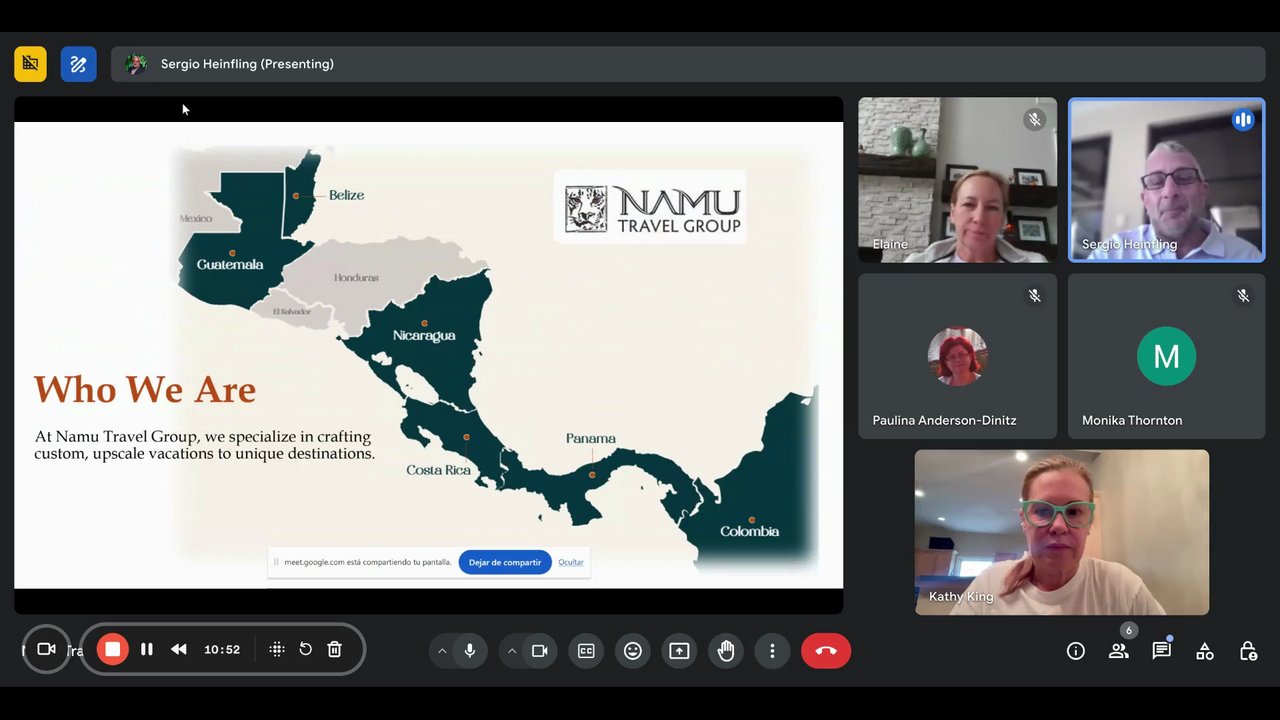Click muted mic icon on Monika's tile
Image resolution: width=1280 pixels, height=720 pixels.
pos(1243,296)
